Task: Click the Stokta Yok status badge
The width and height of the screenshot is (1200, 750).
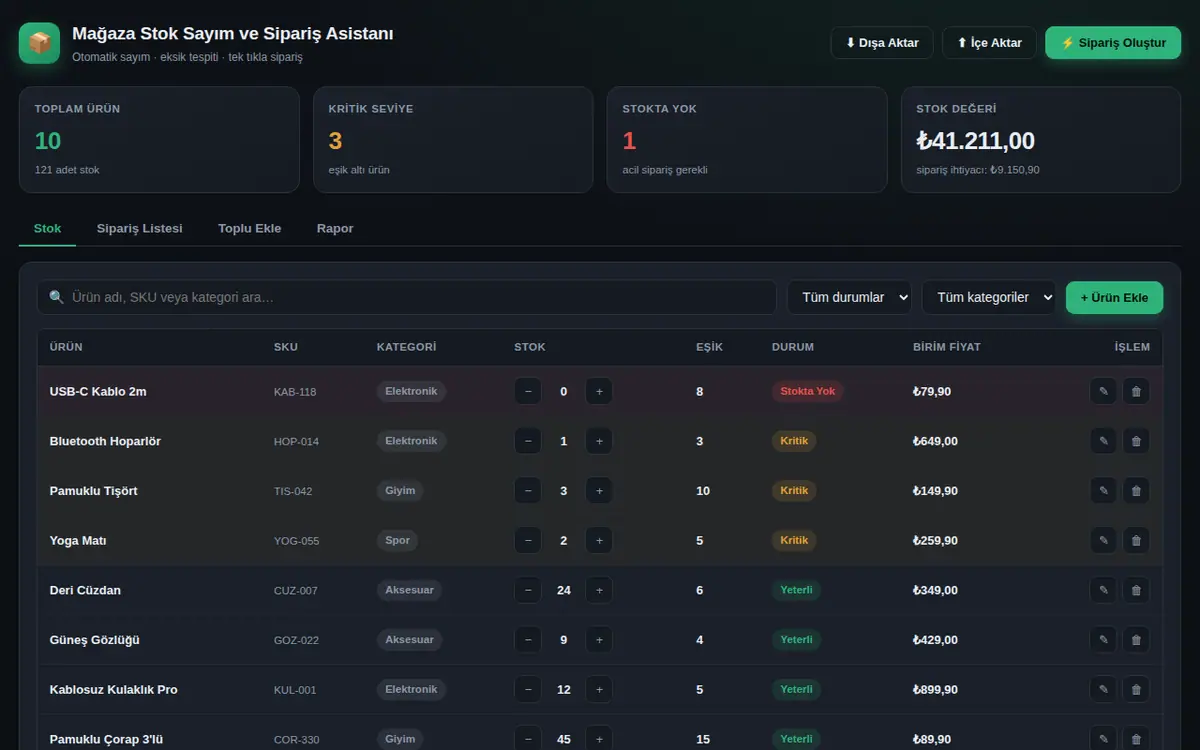Action: [x=807, y=391]
